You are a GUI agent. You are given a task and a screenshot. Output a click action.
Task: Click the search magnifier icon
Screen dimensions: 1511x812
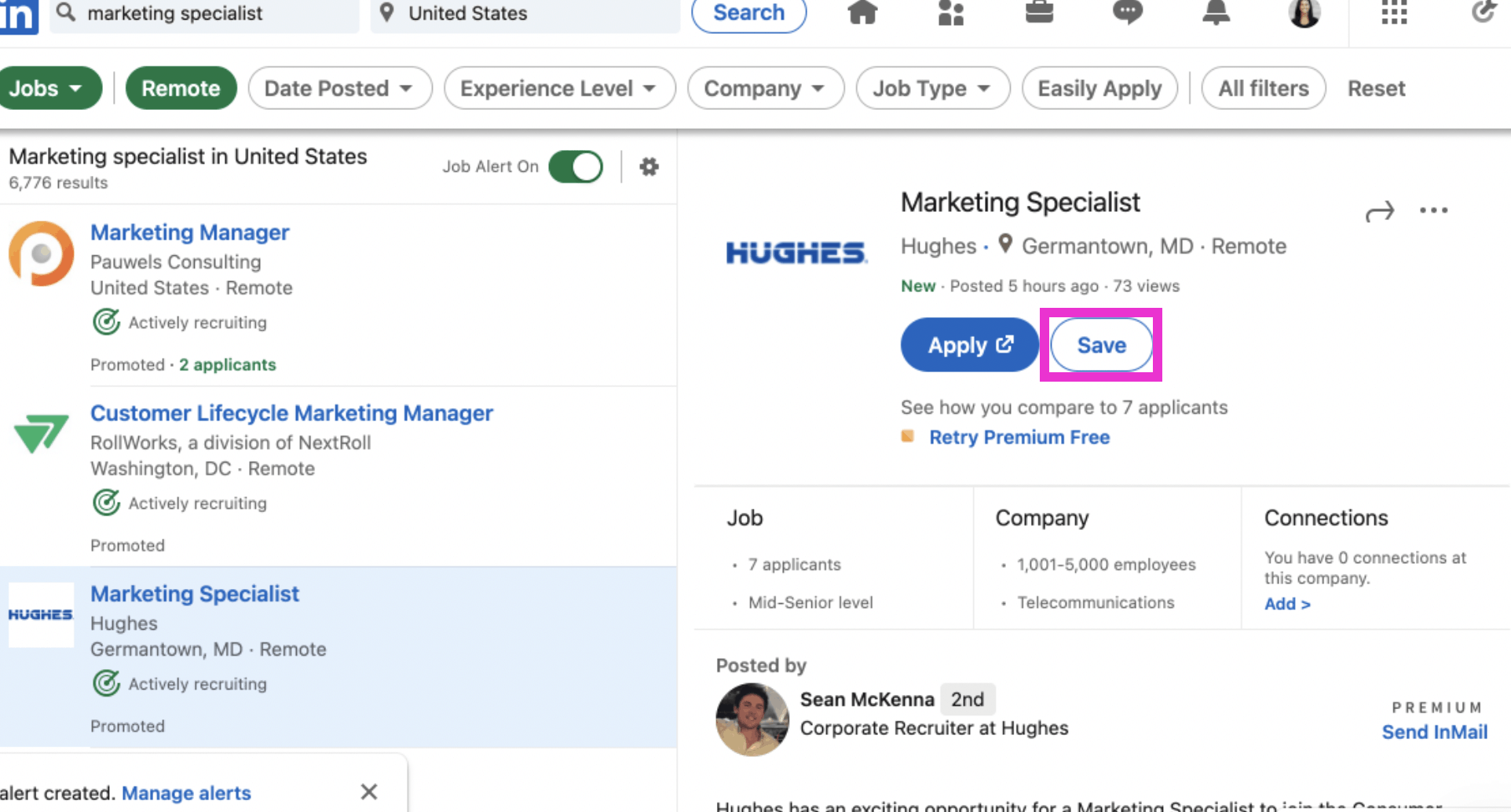tap(66, 12)
